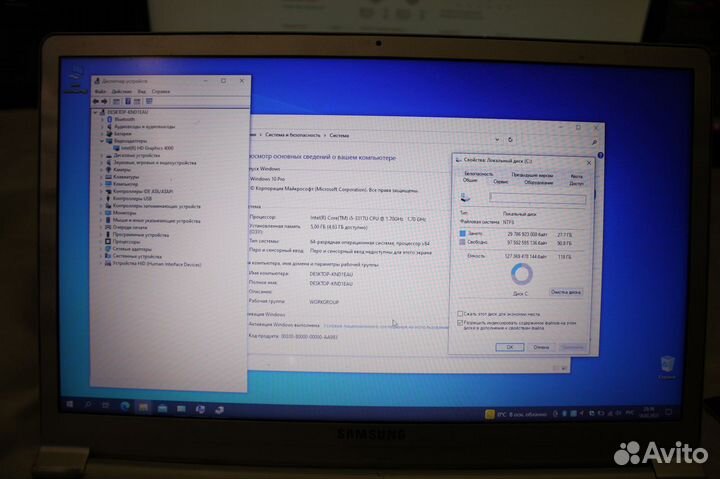Open the license terms link beside activation status
This screenshot has width=720, height=479.
tap(386, 327)
